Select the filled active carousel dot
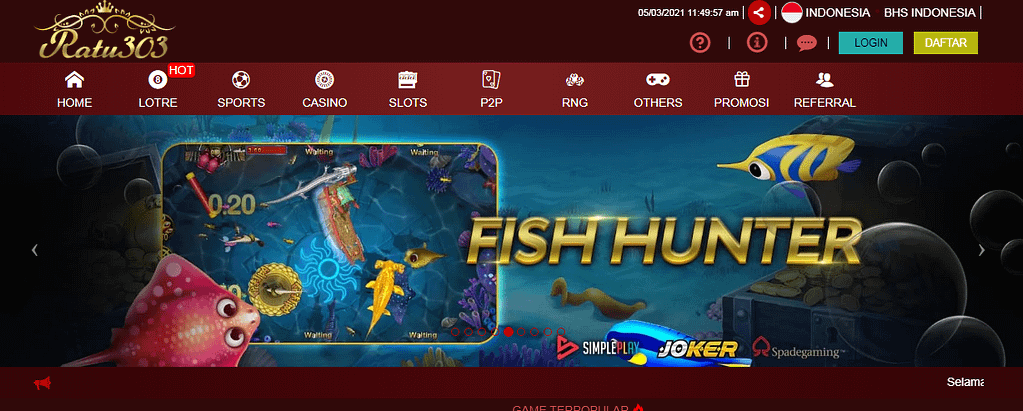 click(x=508, y=331)
